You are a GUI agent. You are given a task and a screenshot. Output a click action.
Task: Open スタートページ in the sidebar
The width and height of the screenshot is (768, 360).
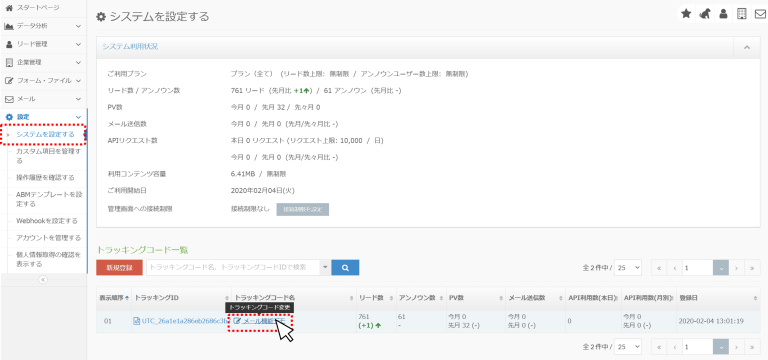click(43, 7)
